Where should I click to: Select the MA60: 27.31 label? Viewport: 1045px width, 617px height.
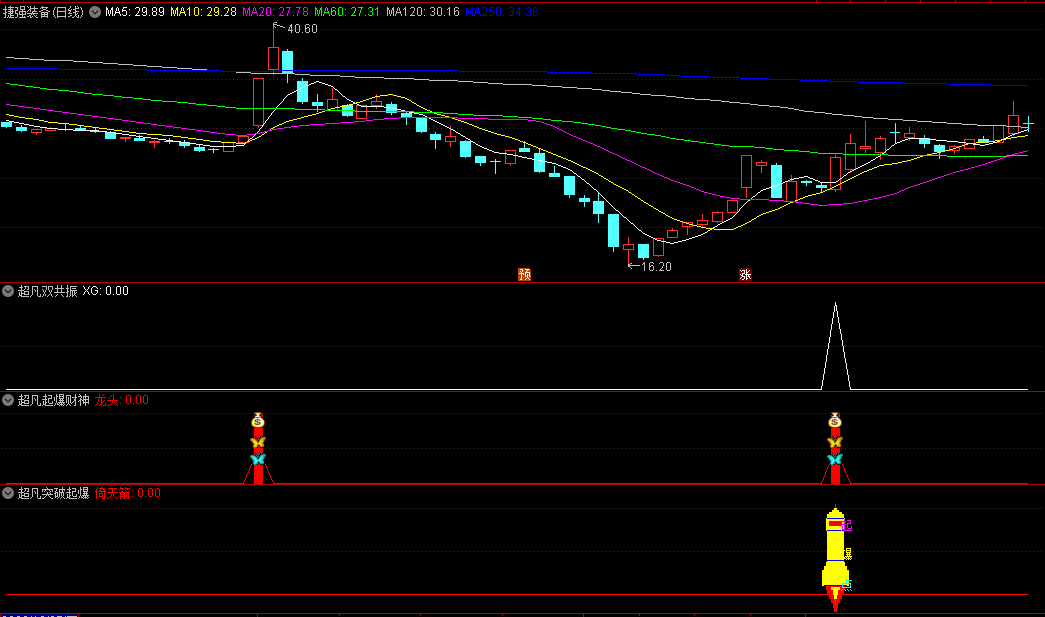click(x=347, y=12)
